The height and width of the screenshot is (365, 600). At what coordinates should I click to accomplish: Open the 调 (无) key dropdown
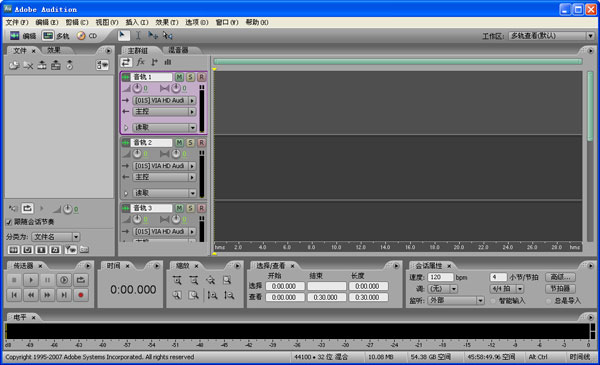pyautogui.click(x=442, y=289)
